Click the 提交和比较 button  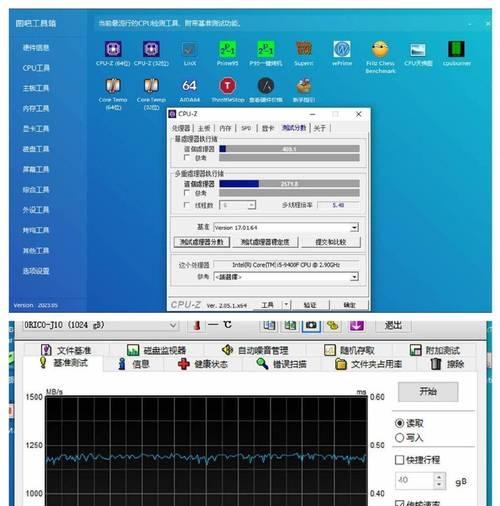pos(331,242)
